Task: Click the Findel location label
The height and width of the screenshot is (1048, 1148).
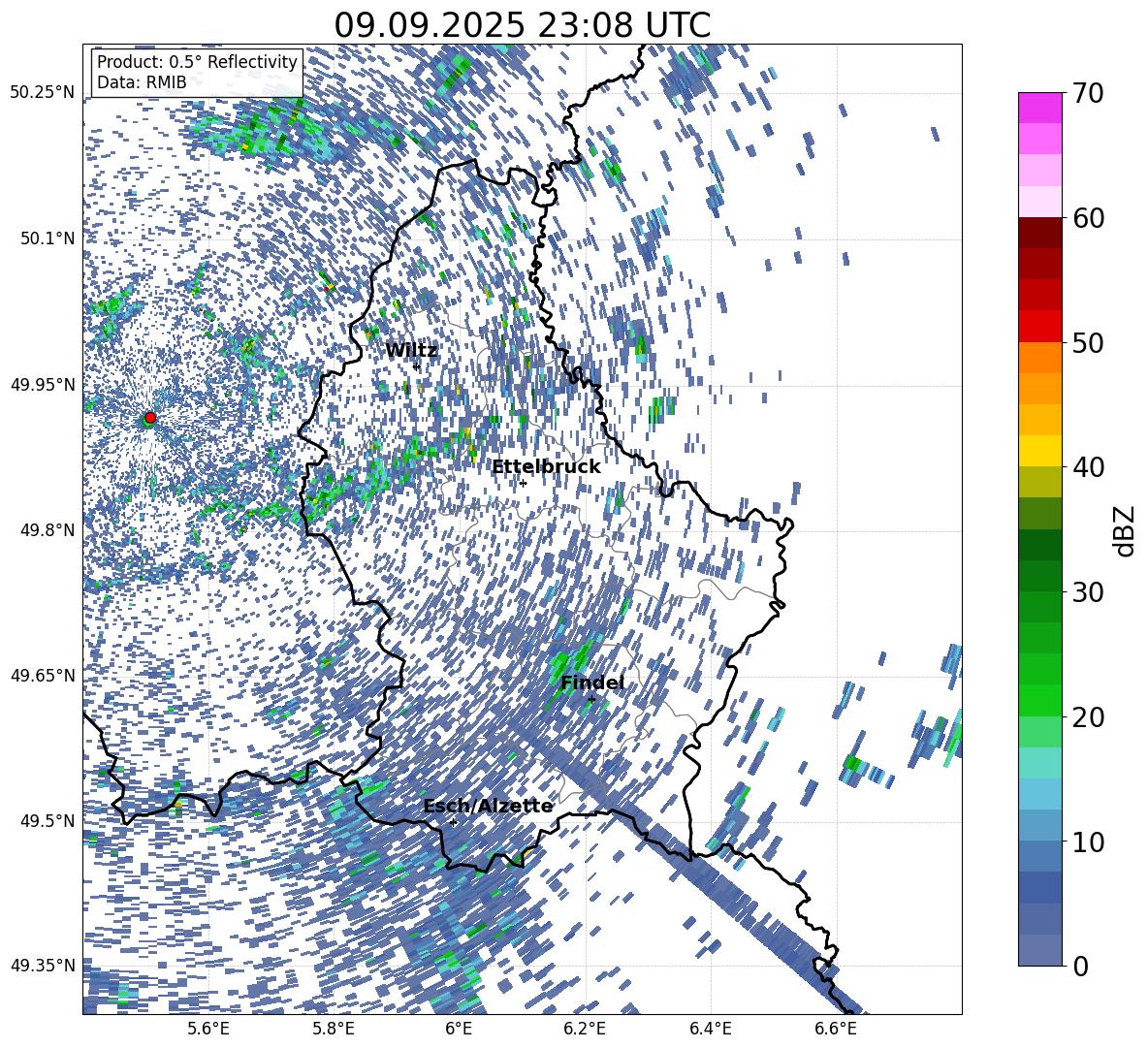Action: click(591, 683)
